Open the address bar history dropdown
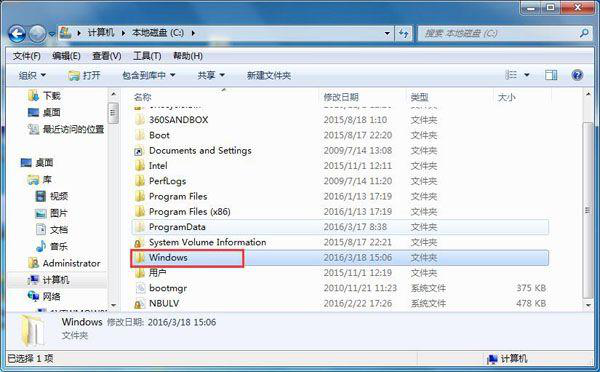Screen dimensions: 600x372 click(387, 34)
